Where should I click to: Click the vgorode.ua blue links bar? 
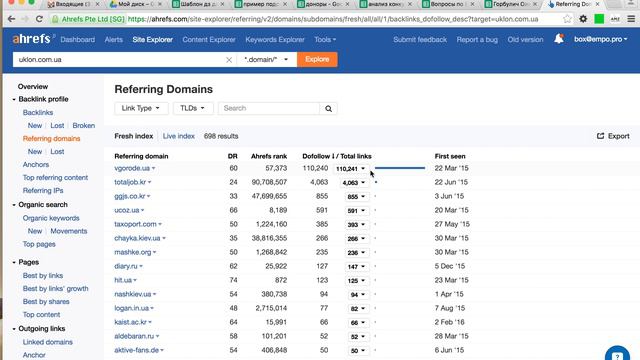click(x=400, y=168)
